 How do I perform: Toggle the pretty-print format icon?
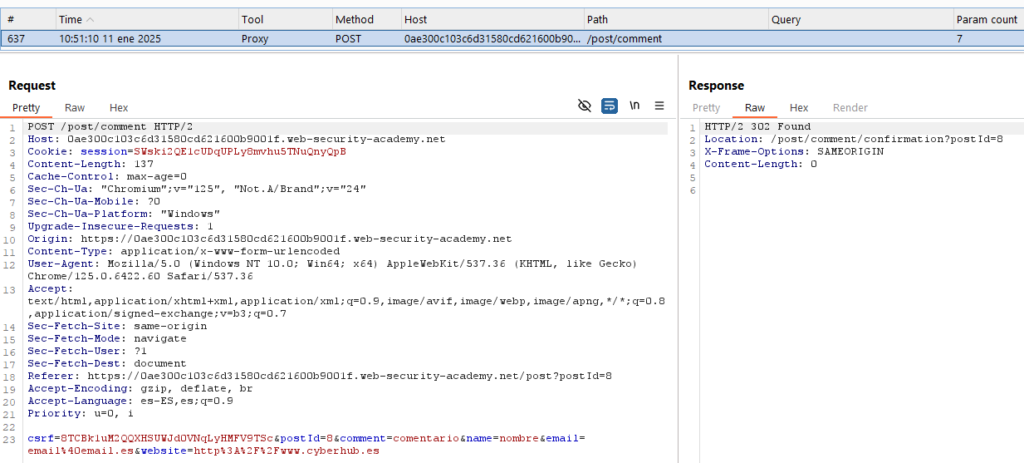pos(609,106)
